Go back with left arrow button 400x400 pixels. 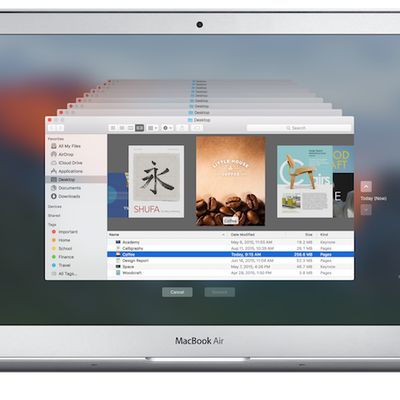pyautogui.click(x=52, y=128)
